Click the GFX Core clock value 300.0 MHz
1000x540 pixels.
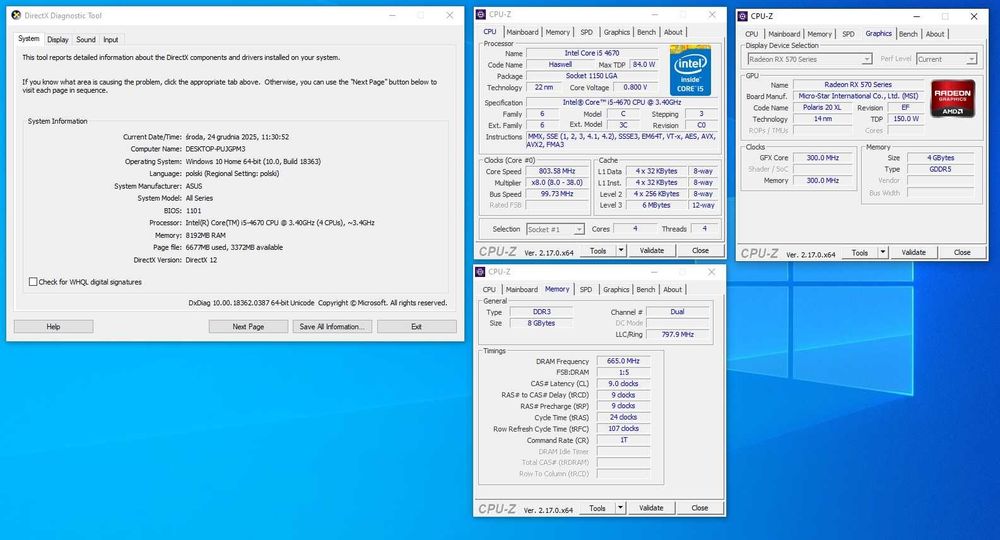tap(822, 157)
